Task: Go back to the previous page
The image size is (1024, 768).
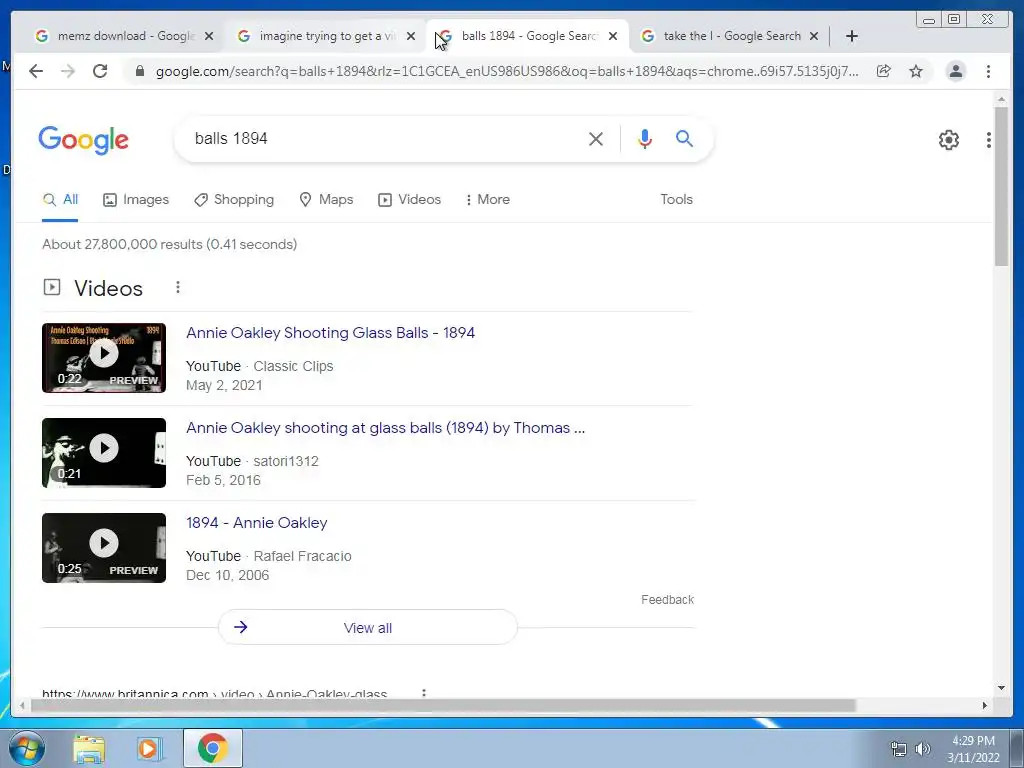Action: click(x=36, y=71)
